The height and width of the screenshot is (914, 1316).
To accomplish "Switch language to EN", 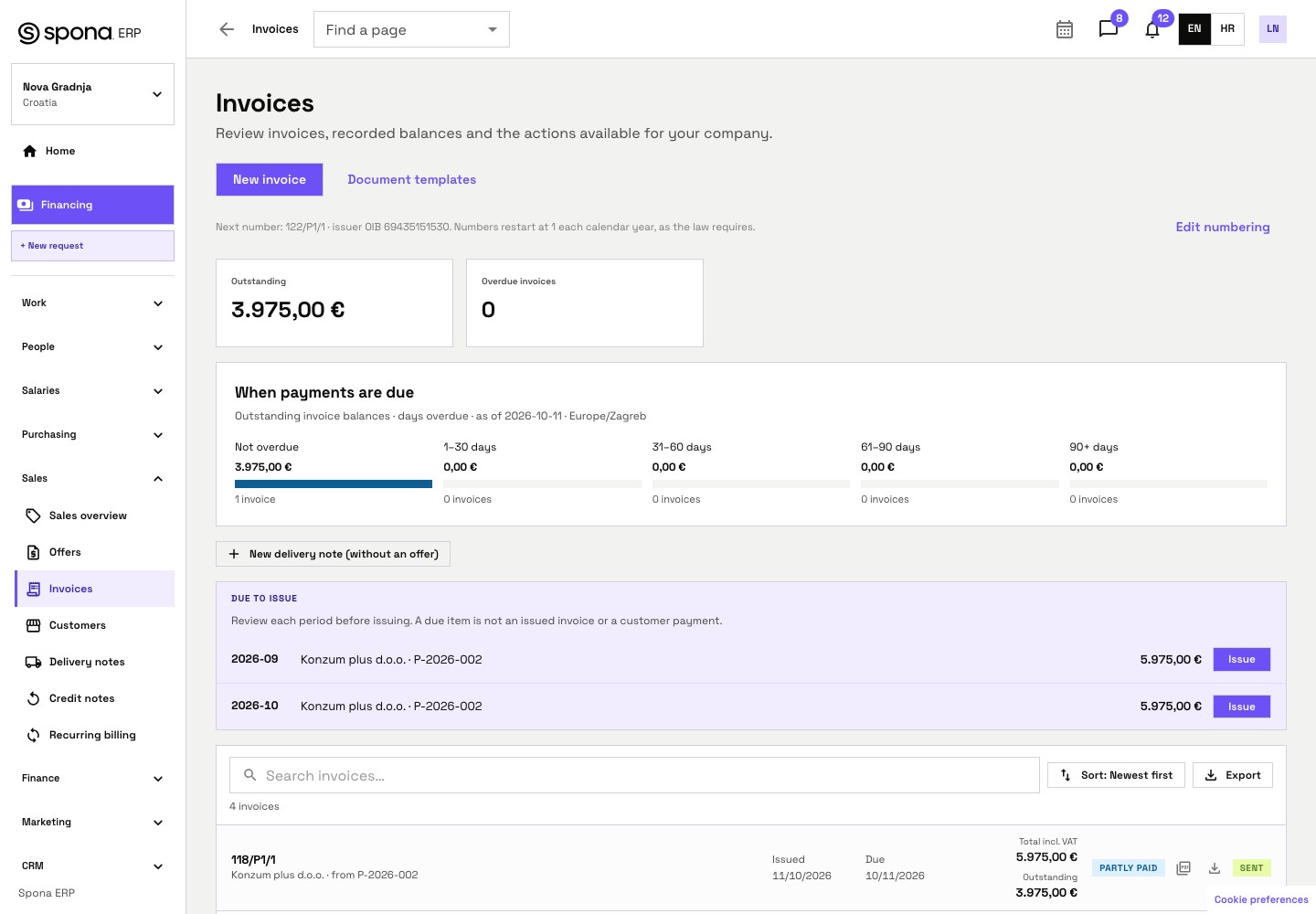I will [1194, 29].
